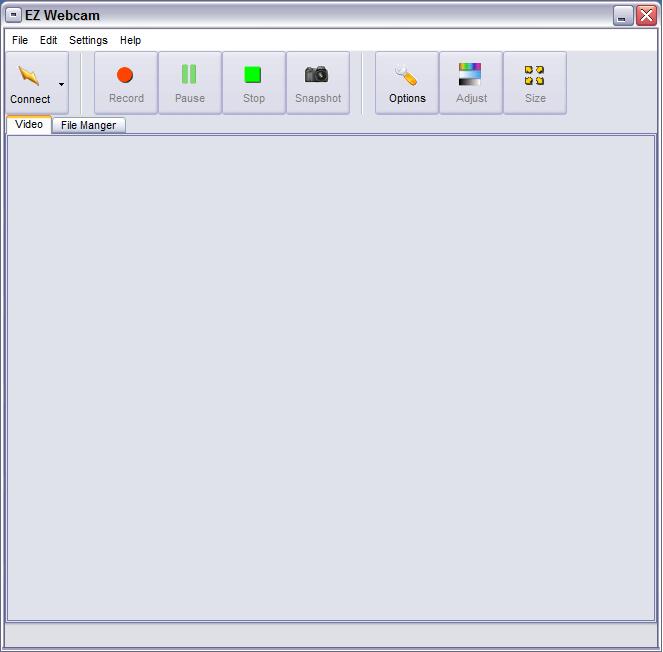Screen dimensions: 663x652
Task: Open the Options wrench tool
Action: (407, 83)
